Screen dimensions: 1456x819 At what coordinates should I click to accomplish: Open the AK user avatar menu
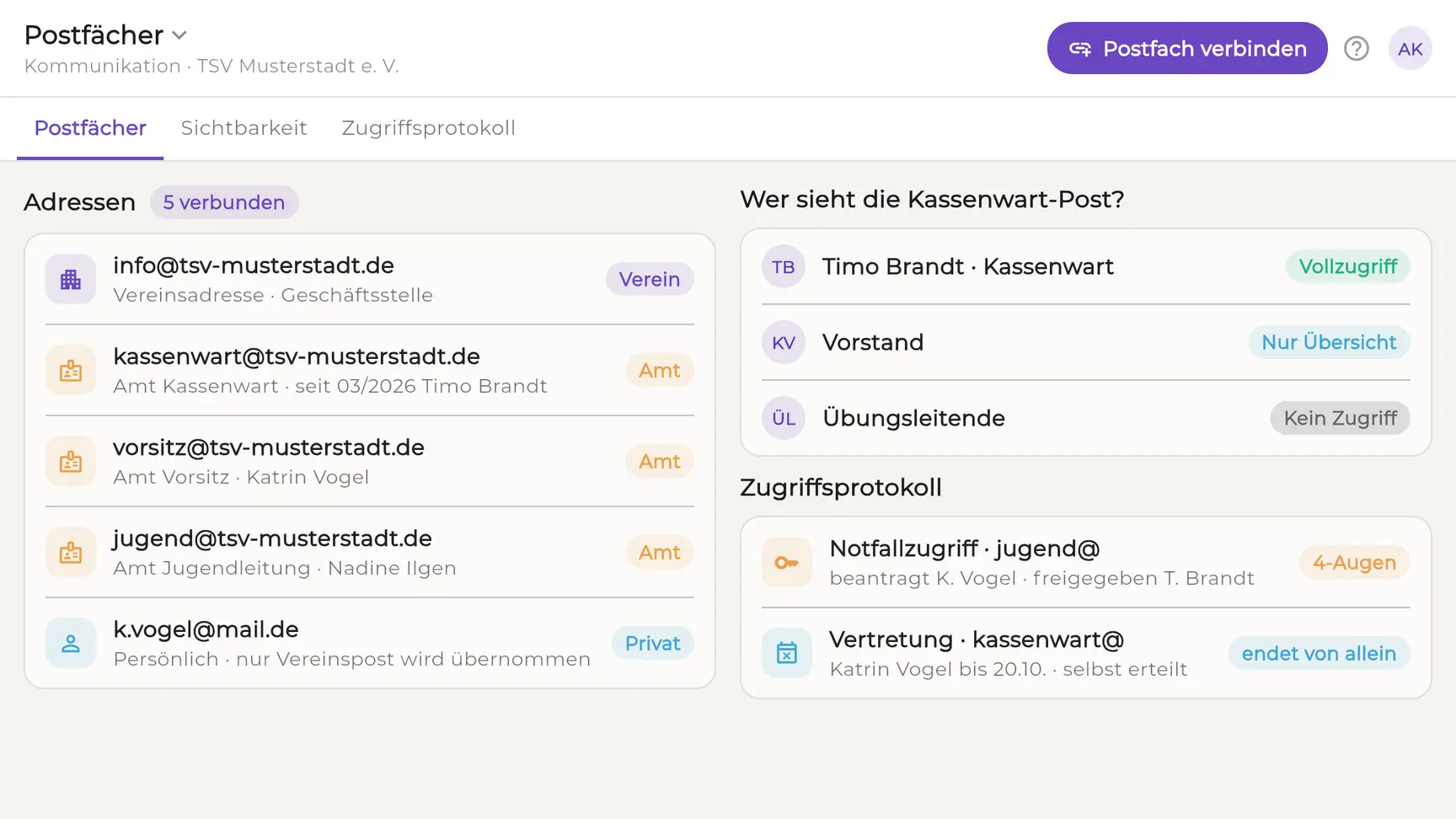[x=1410, y=49]
